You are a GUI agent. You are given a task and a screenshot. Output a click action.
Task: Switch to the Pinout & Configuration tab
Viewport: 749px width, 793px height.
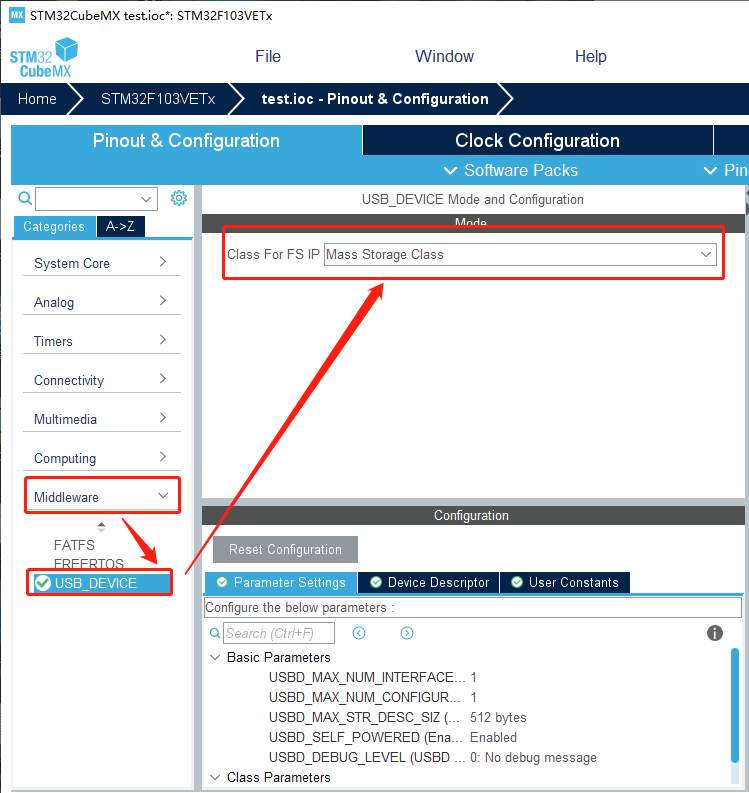pos(186,140)
